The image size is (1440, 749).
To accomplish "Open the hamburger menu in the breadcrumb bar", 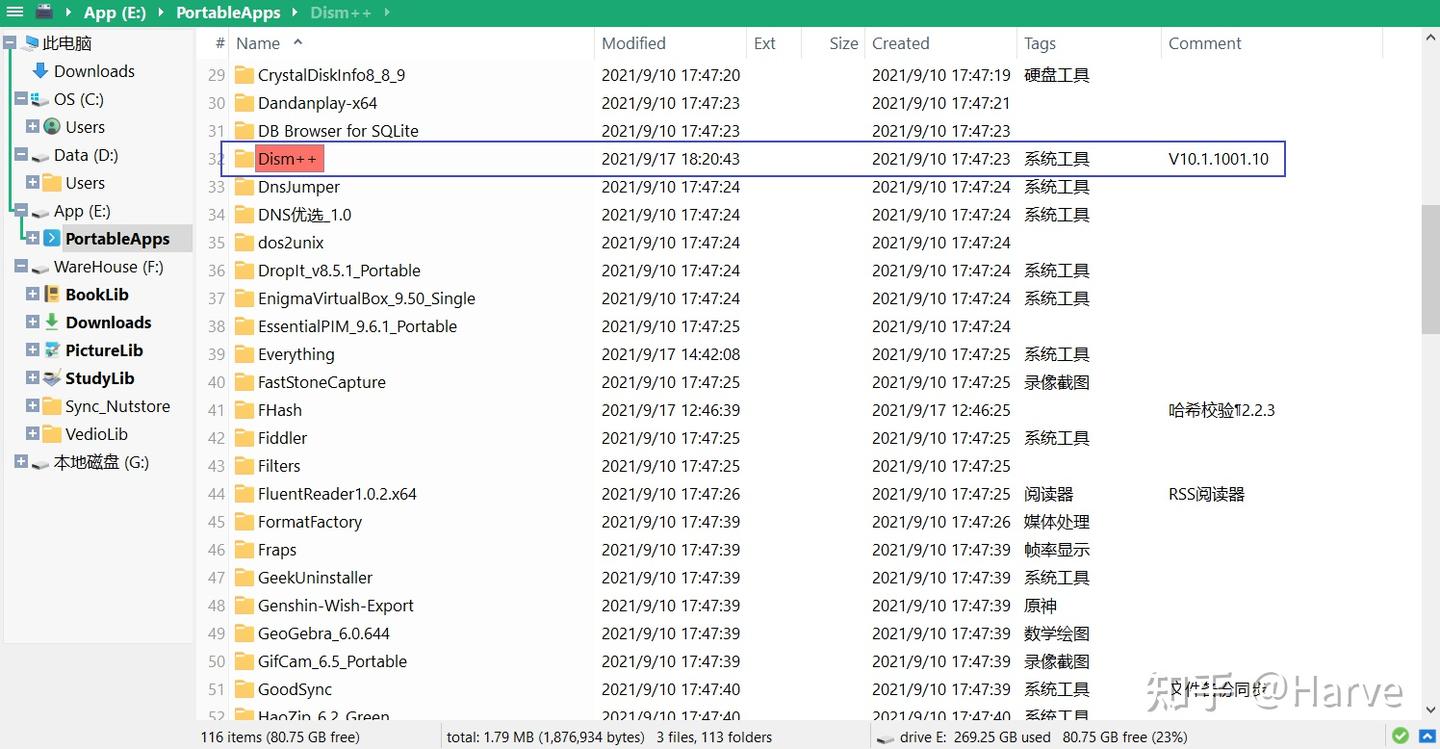I will pyautogui.click(x=14, y=12).
